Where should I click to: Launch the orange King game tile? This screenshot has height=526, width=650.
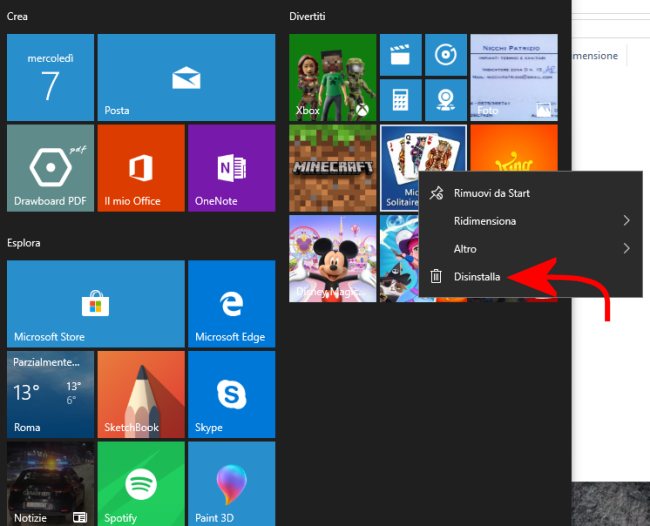click(x=514, y=148)
